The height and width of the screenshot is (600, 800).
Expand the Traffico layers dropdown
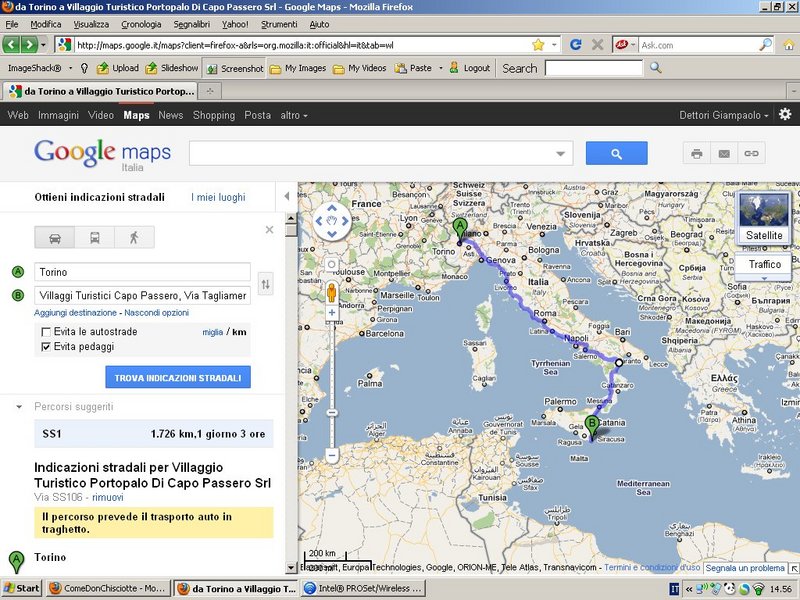pos(764,279)
